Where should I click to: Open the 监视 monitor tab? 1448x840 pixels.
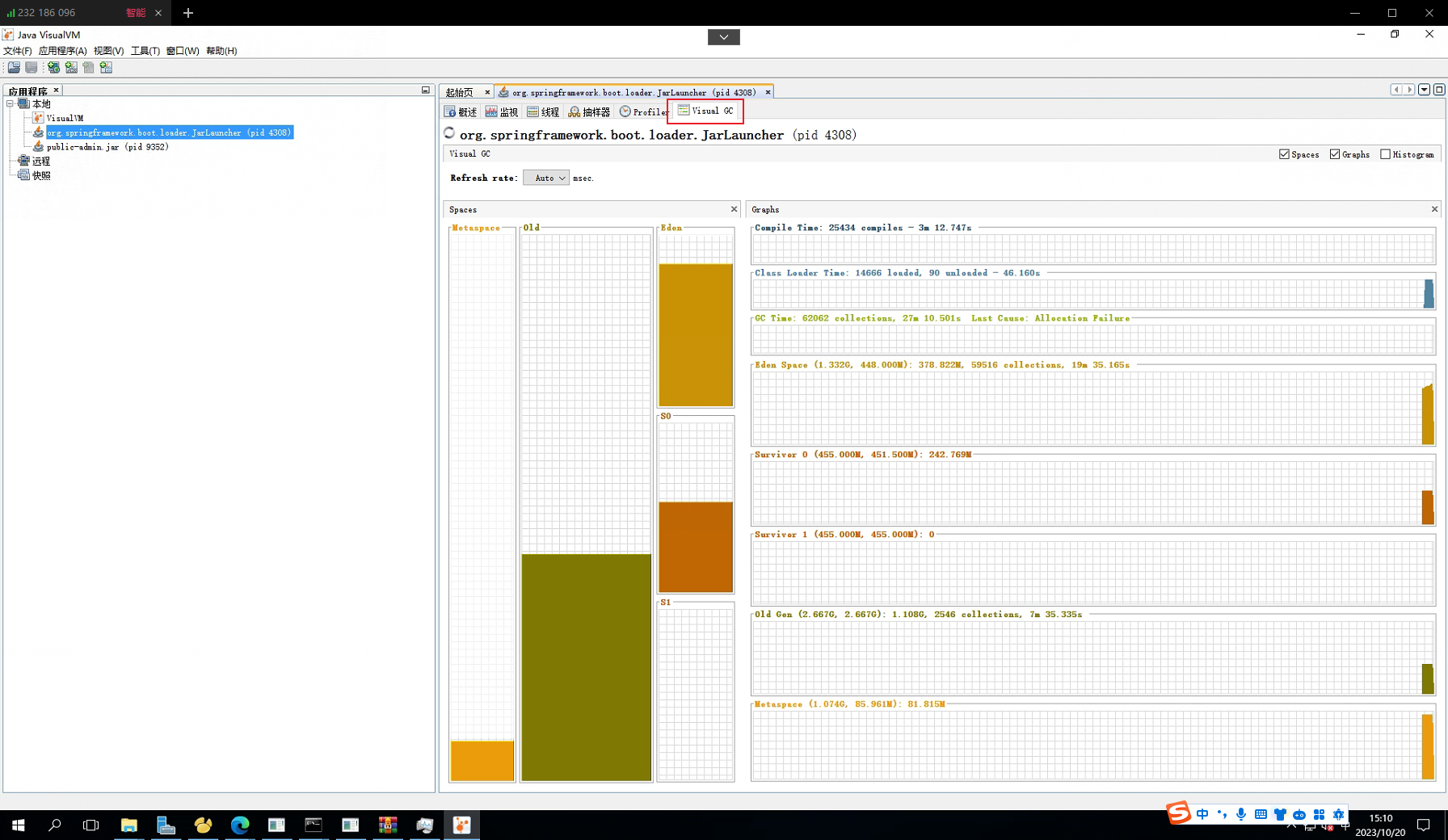tap(502, 112)
